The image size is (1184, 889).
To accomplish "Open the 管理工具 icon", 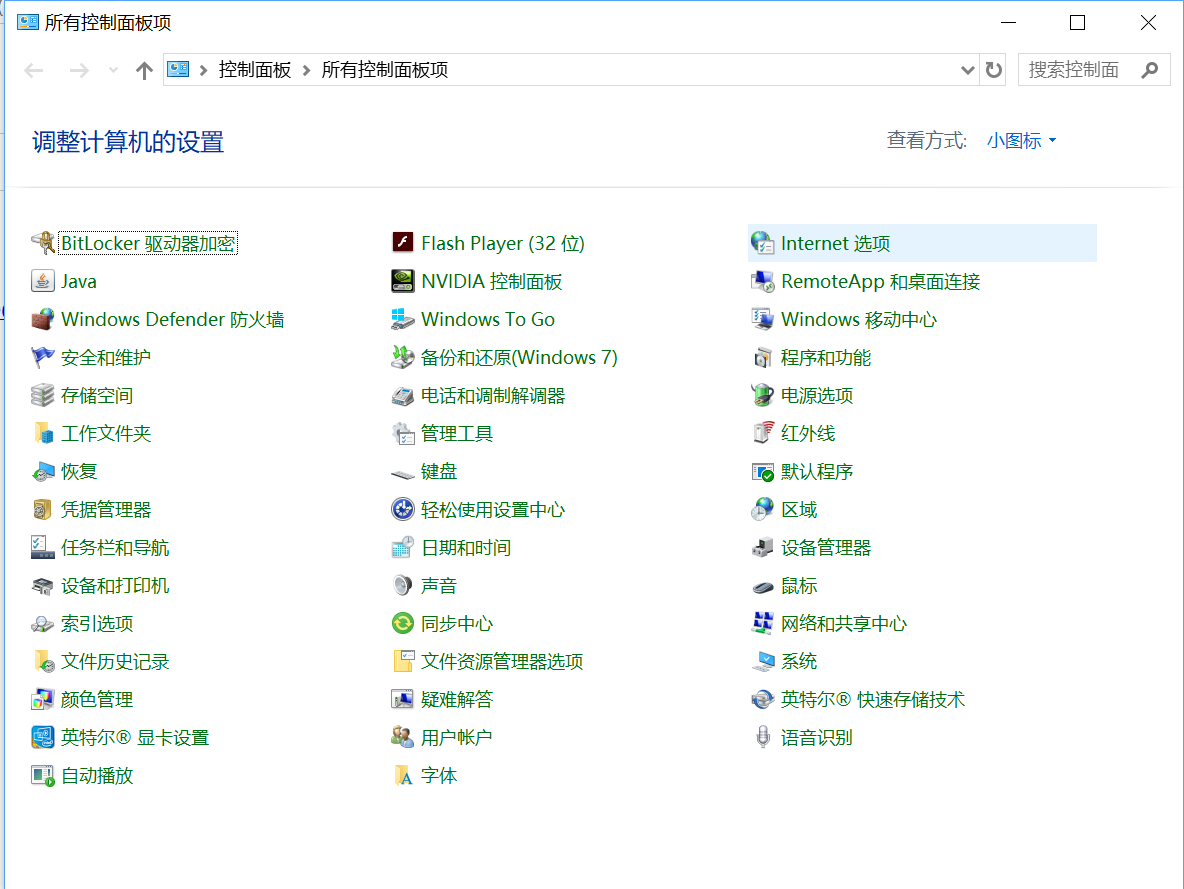I will [x=402, y=433].
